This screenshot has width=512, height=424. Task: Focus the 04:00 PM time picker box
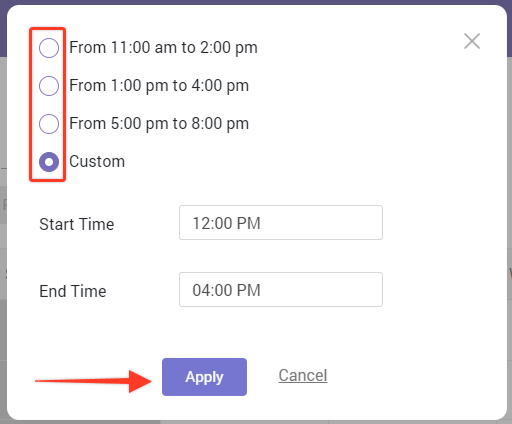[x=281, y=289]
